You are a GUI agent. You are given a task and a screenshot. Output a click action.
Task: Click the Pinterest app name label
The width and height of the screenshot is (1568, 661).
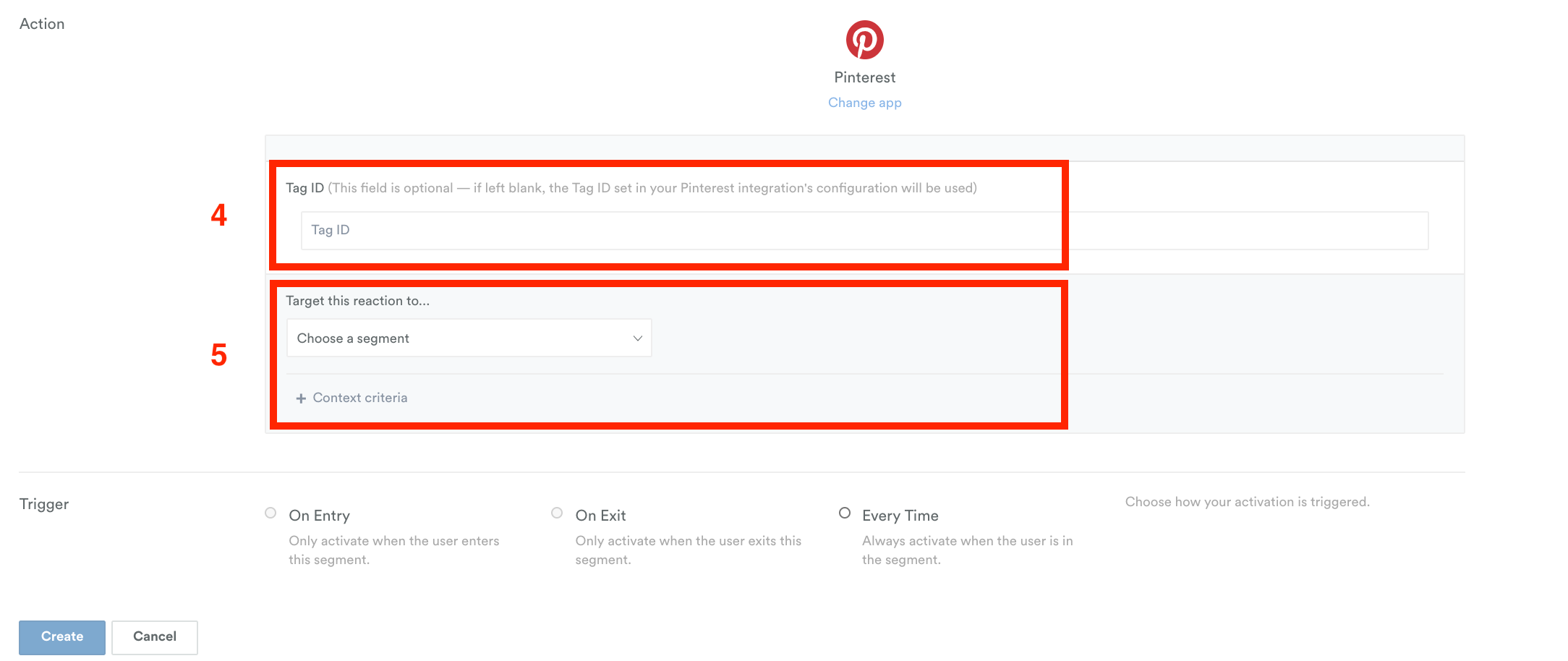coord(864,77)
